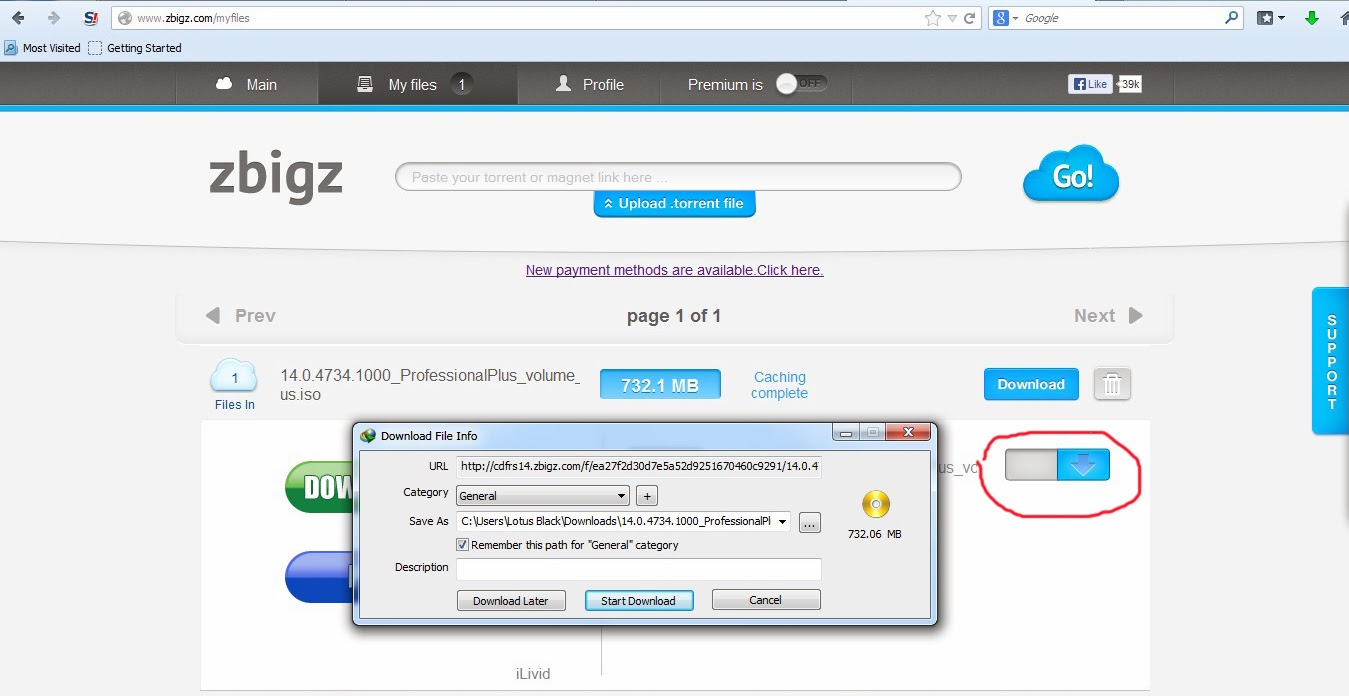Cancel the Download File Info dialog
The width and height of the screenshot is (1349, 696).
(766, 600)
